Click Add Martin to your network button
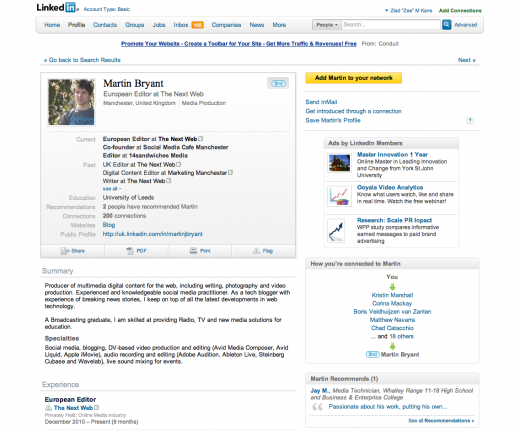The image size is (520, 431). [353, 78]
